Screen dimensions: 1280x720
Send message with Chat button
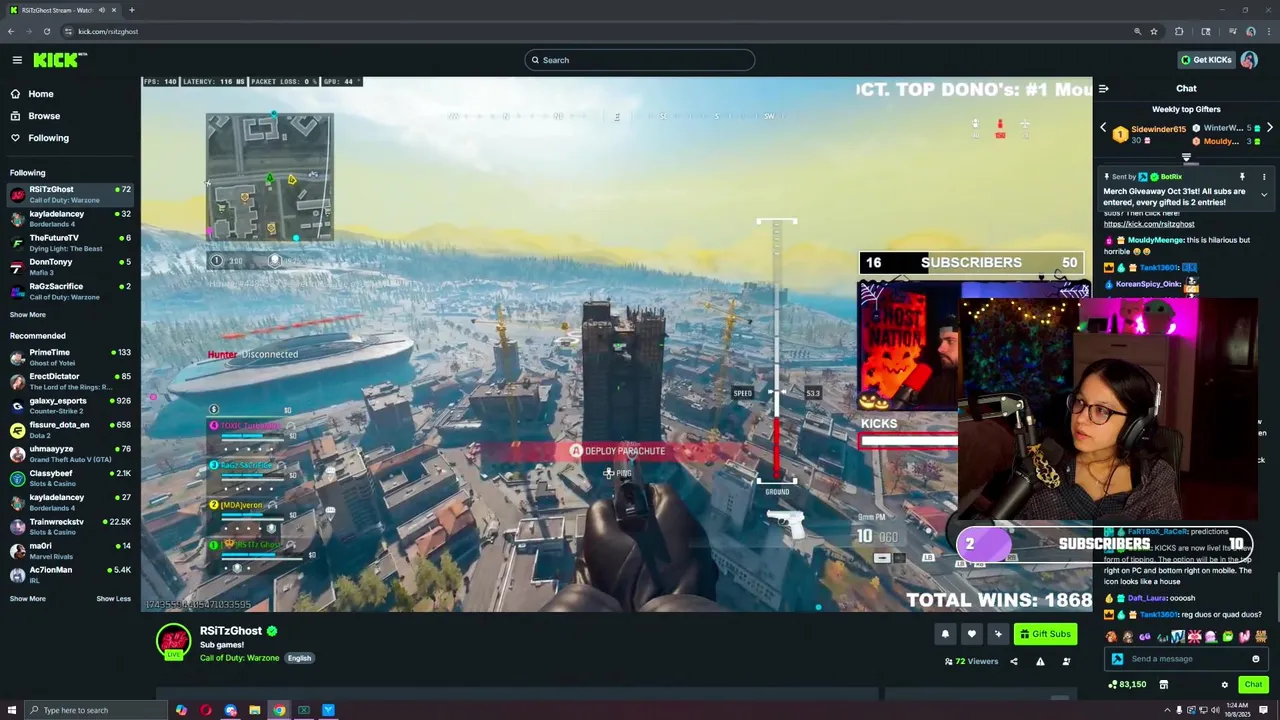[1253, 684]
